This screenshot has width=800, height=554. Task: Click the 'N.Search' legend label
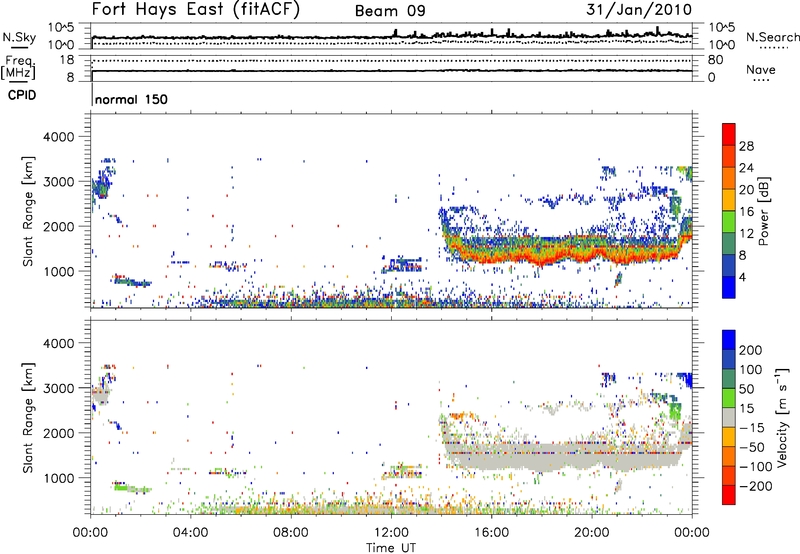pyautogui.click(x=773, y=37)
